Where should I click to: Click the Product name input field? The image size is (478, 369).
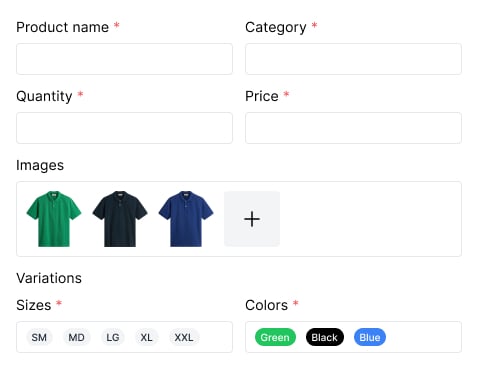pyautogui.click(x=124, y=59)
